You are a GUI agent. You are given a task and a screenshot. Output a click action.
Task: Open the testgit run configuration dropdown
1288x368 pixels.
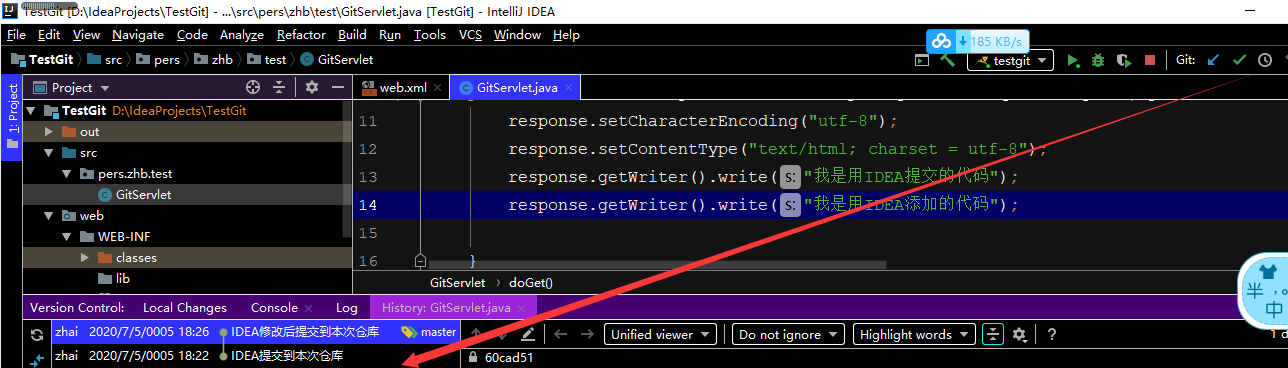coord(1011,60)
